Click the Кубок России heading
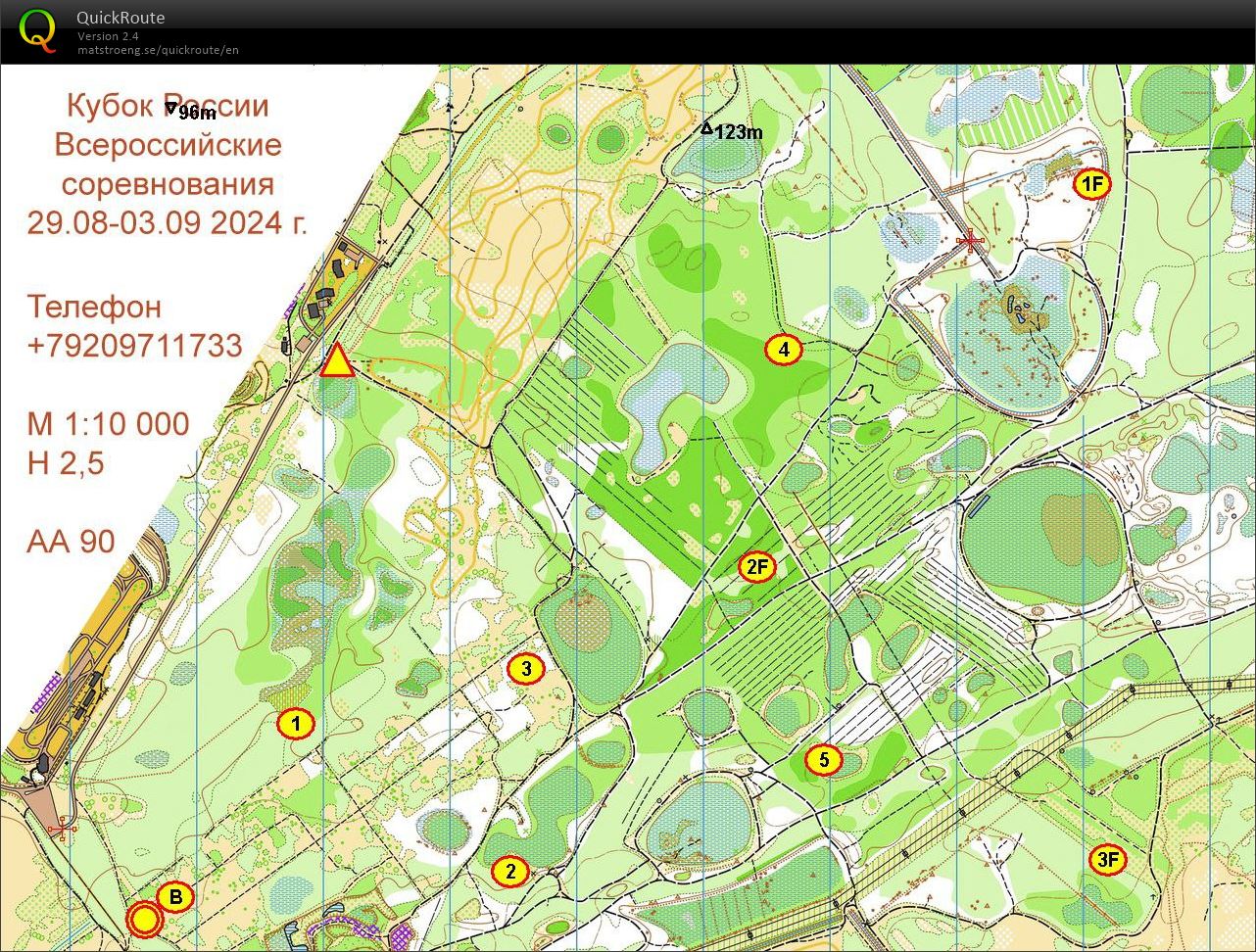The width and height of the screenshot is (1256, 952). click(168, 106)
